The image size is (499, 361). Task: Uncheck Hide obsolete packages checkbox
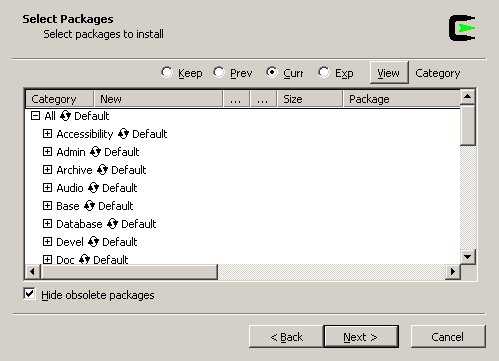pos(29,294)
